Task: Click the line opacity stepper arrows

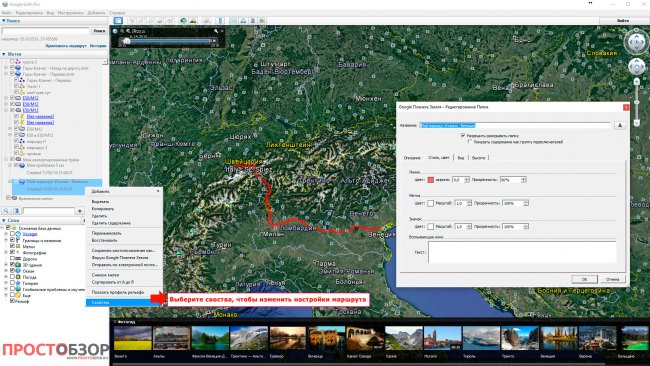Action: (x=524, y=180)
